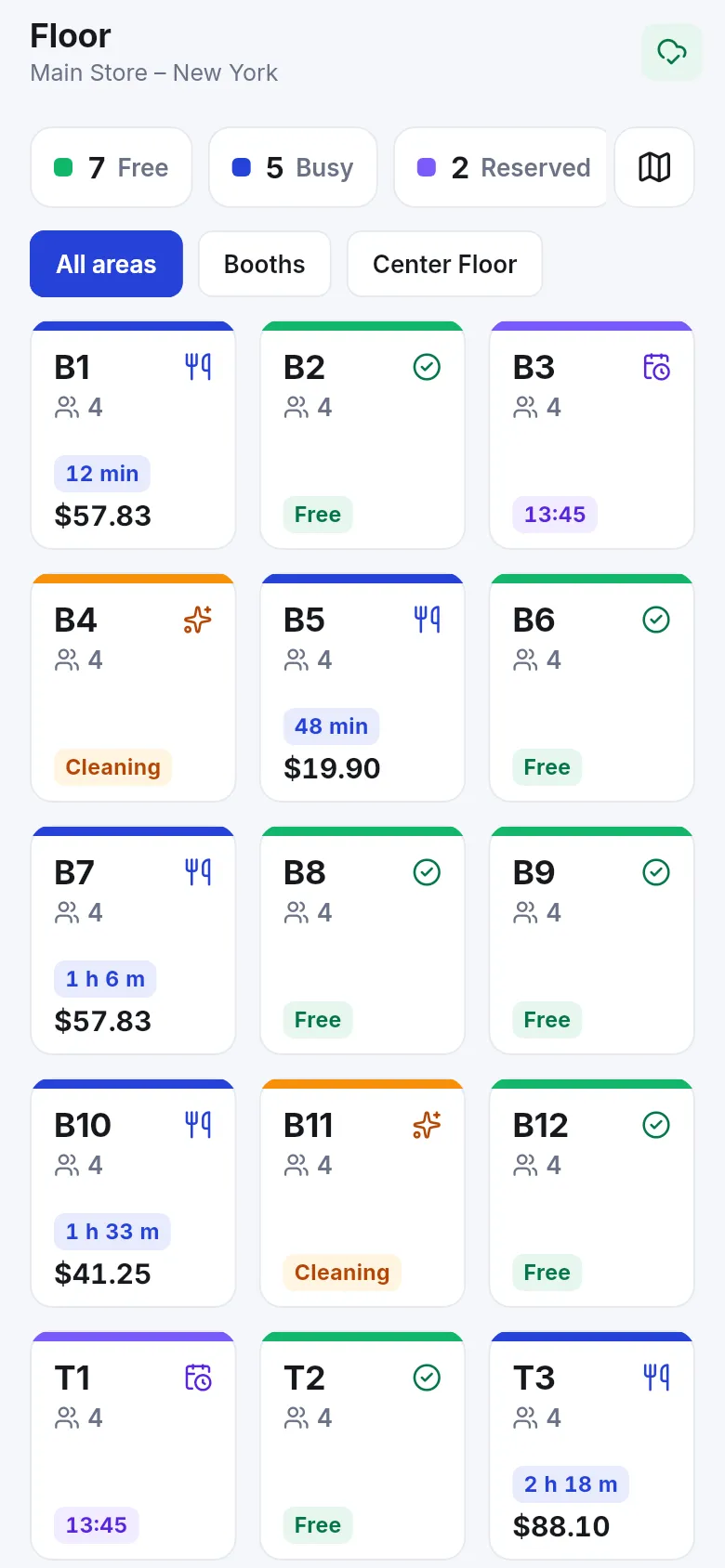Toggle the 7 Free status filter

coord(112,167)
